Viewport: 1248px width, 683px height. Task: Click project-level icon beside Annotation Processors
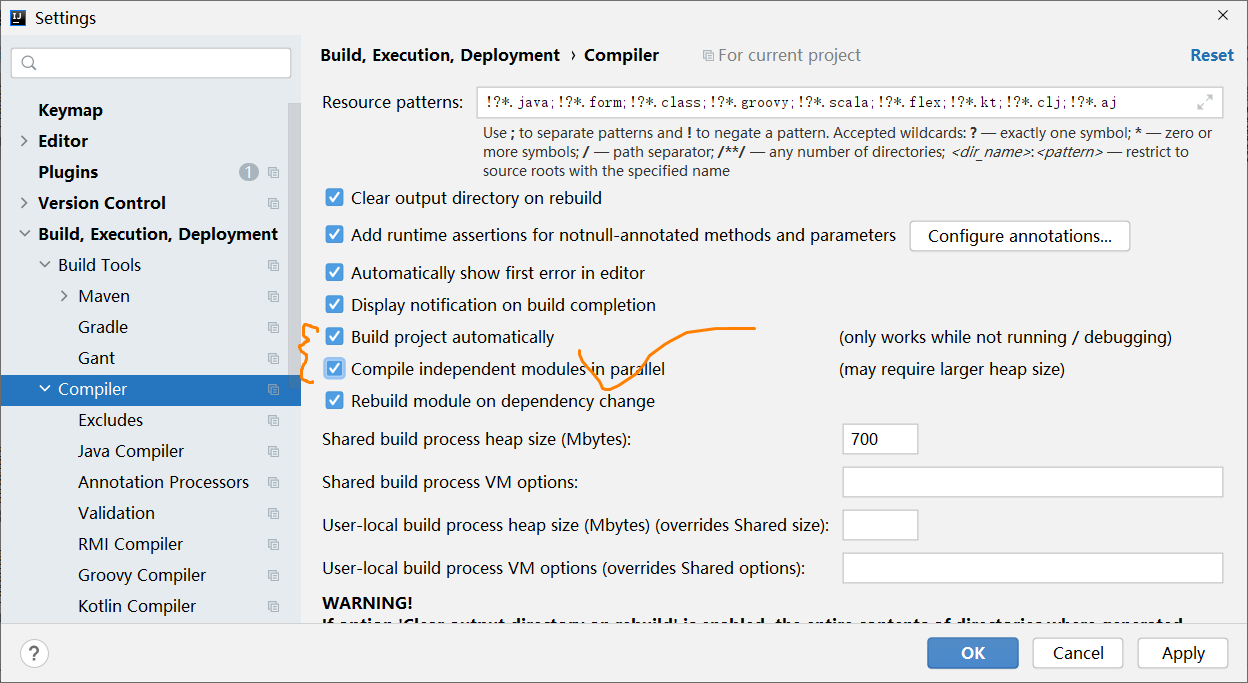tap(273, 482)
